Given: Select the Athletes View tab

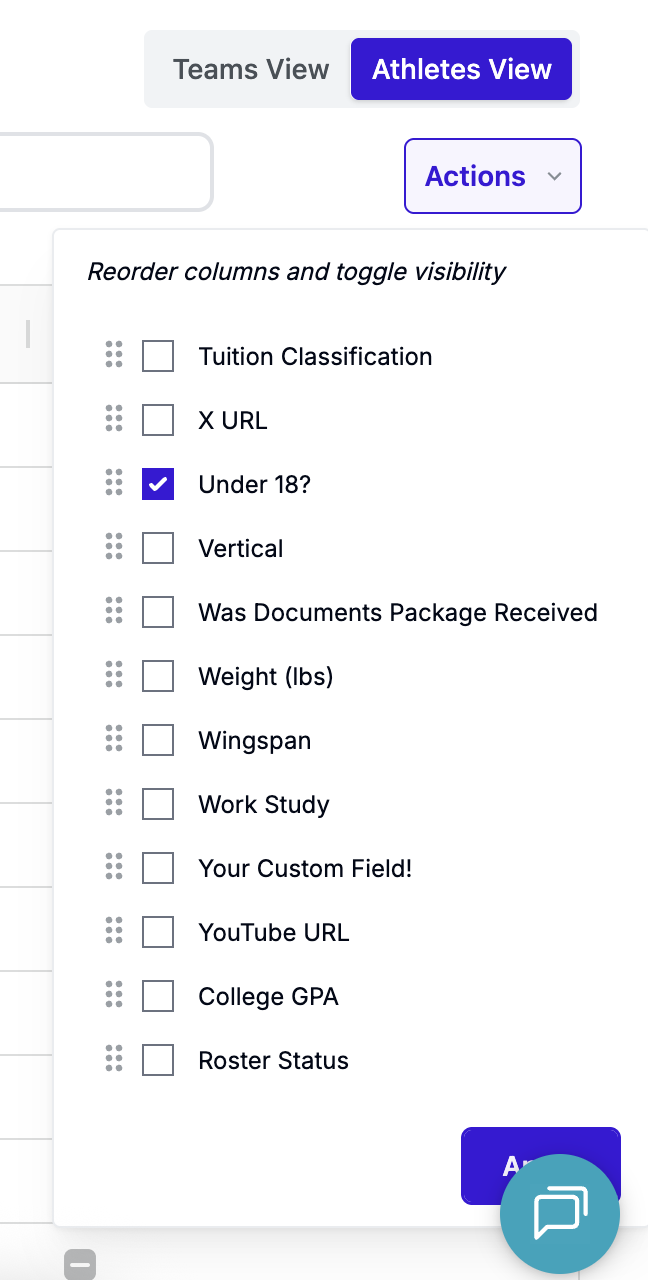Looking at the screenshot, I should [x=461, y=69].
